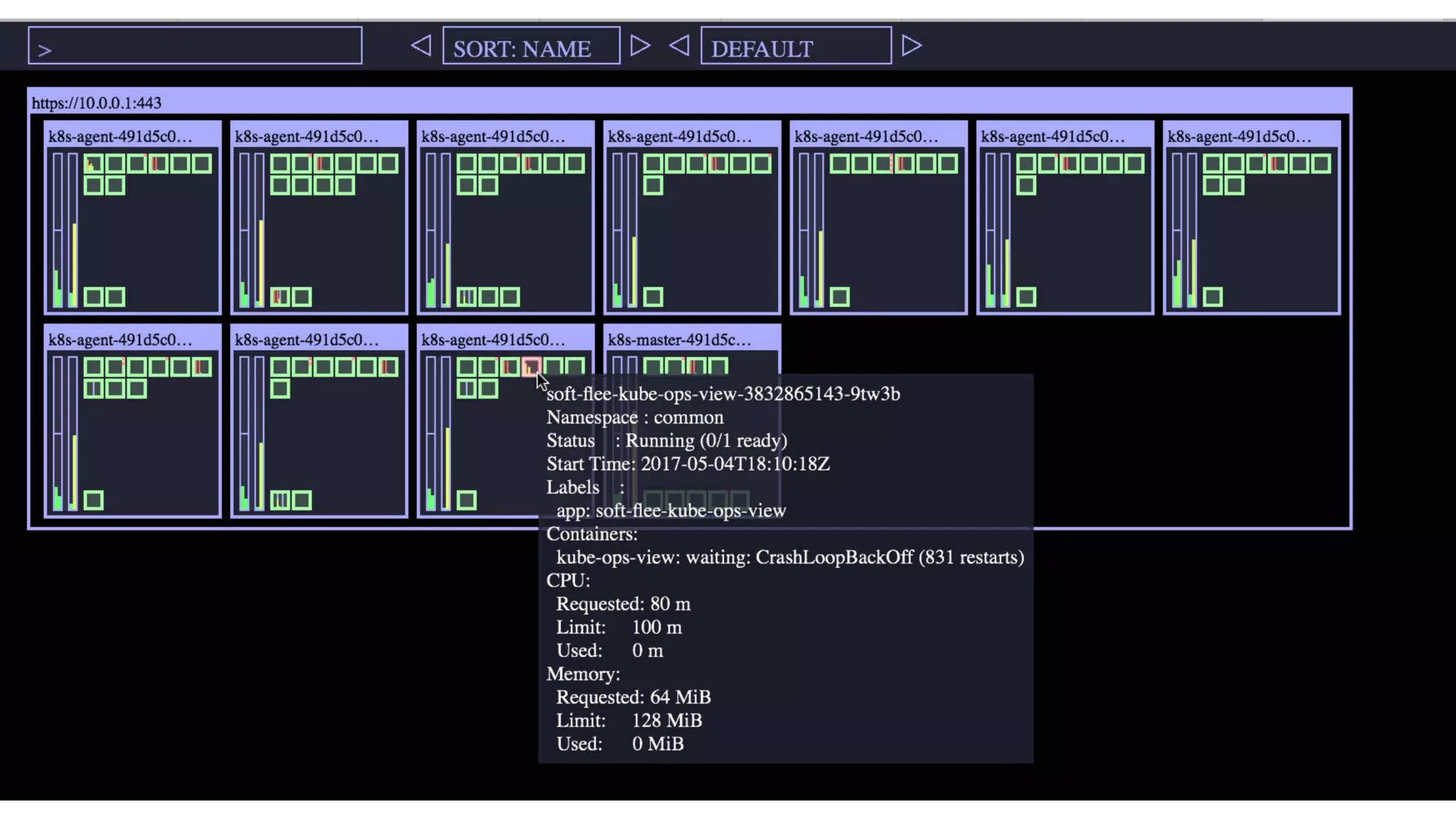Switch to previous sort option arrow
The width and height of the screenshot is (1456, 819).
click(x=421, y=46)
